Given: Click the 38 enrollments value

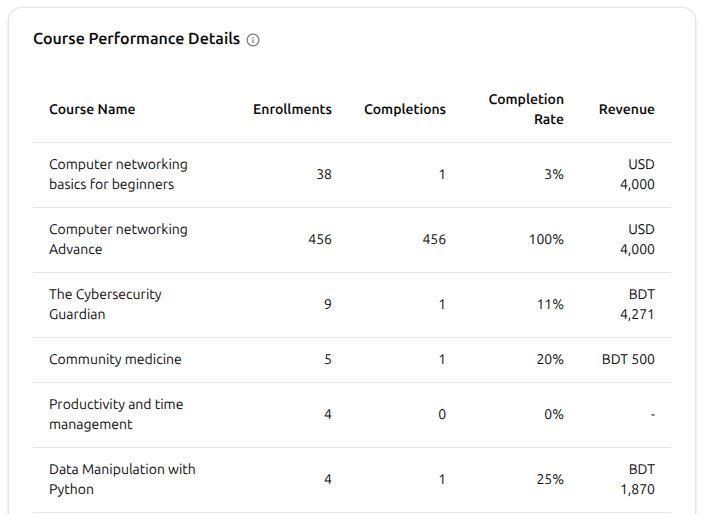Looking at the screenshot, I should click(x=324, y=174).
